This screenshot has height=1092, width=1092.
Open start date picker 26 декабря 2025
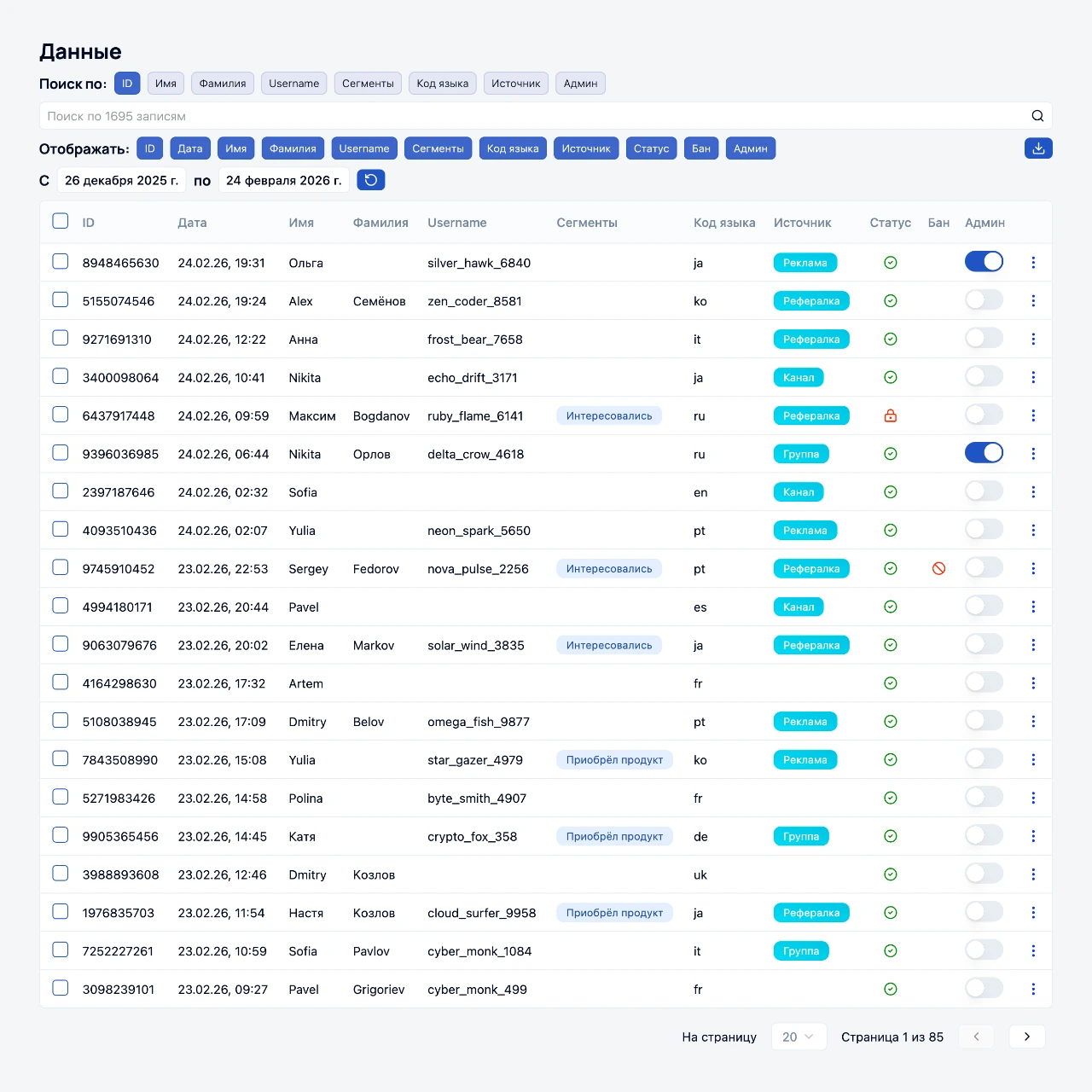(x=121, y=180)
